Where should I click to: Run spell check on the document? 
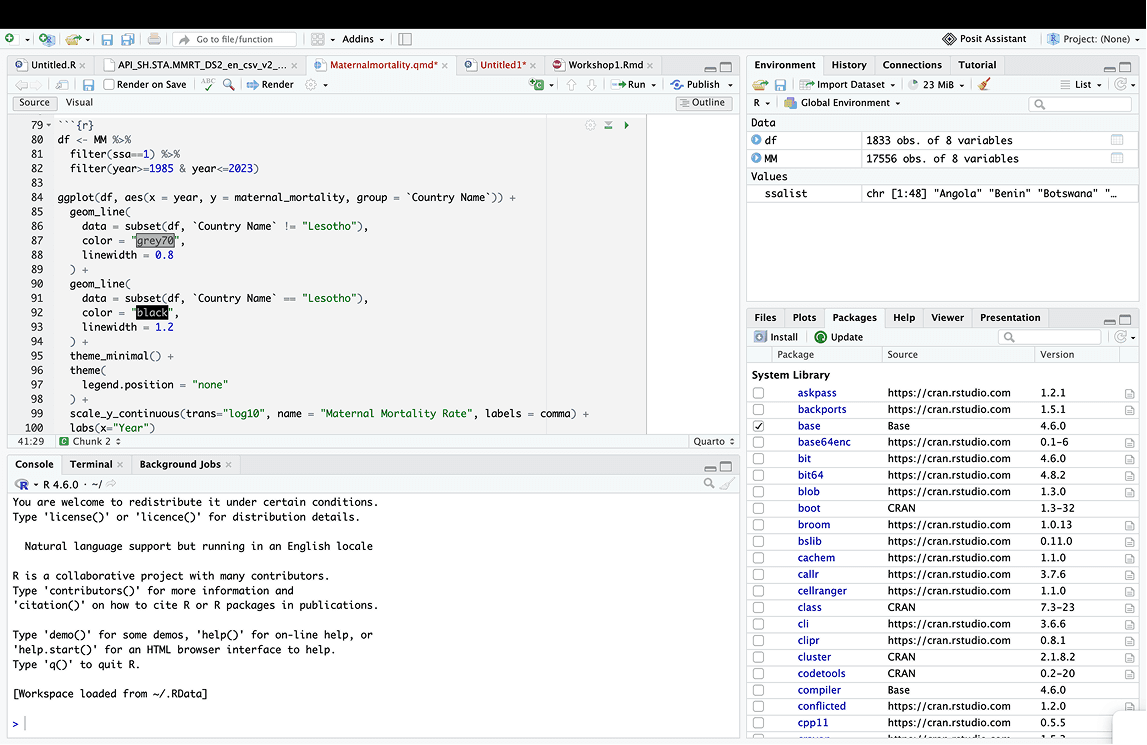[x=208, y=85]
